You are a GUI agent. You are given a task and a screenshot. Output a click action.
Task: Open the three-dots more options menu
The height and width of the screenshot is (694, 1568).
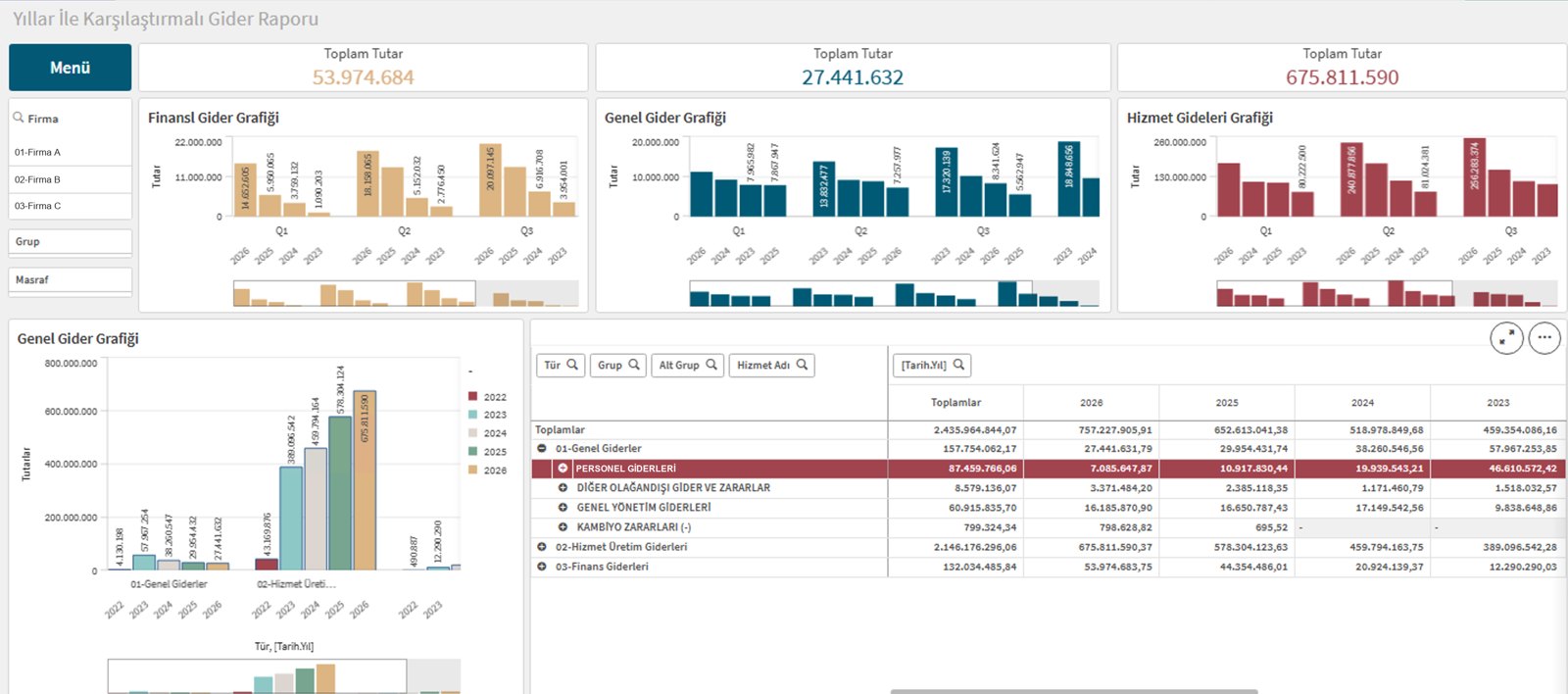click(x=1544, y=338)
